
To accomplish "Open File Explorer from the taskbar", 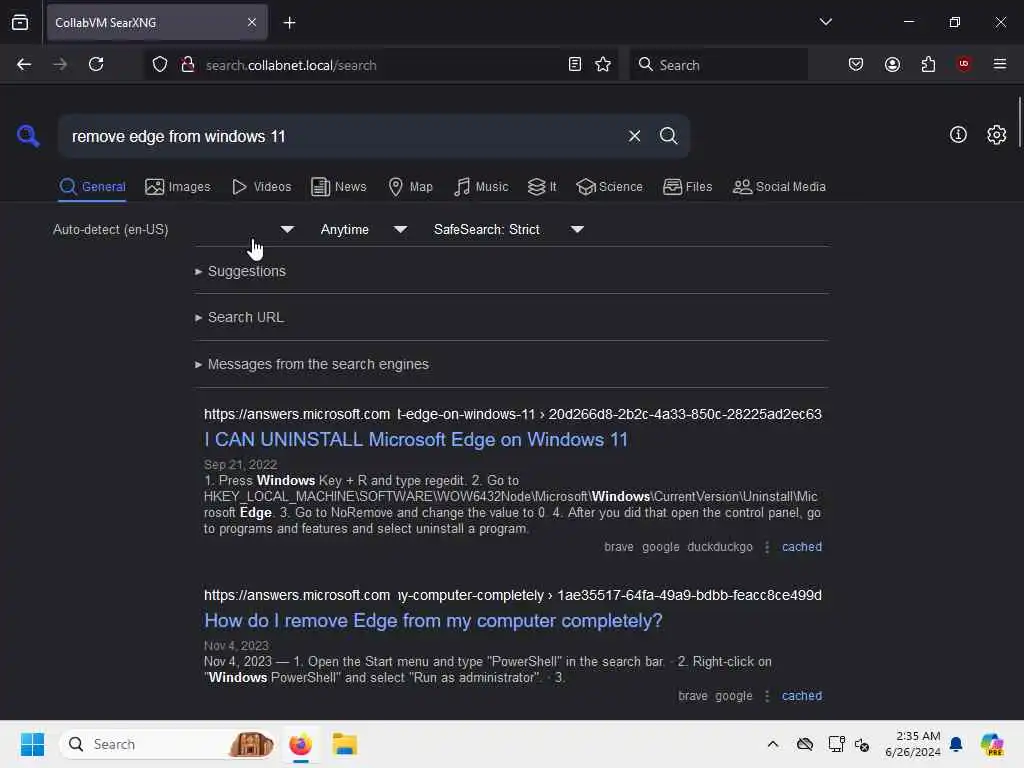I will pos(344,744).
